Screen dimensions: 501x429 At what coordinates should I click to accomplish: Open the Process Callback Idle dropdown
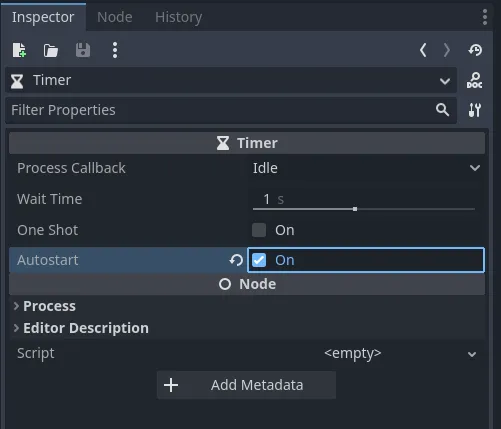click(x=366, y=168)
